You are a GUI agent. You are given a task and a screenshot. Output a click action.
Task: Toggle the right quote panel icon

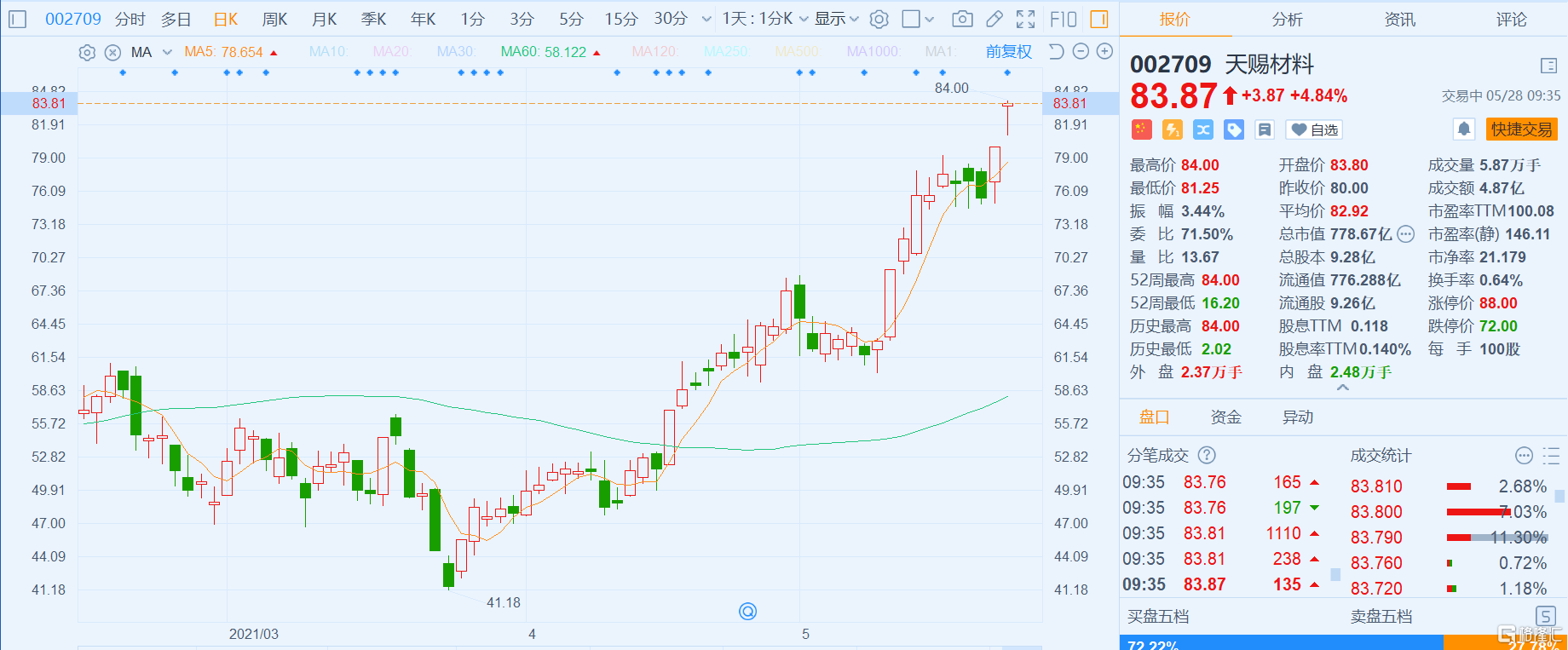tap(1099, 19)
